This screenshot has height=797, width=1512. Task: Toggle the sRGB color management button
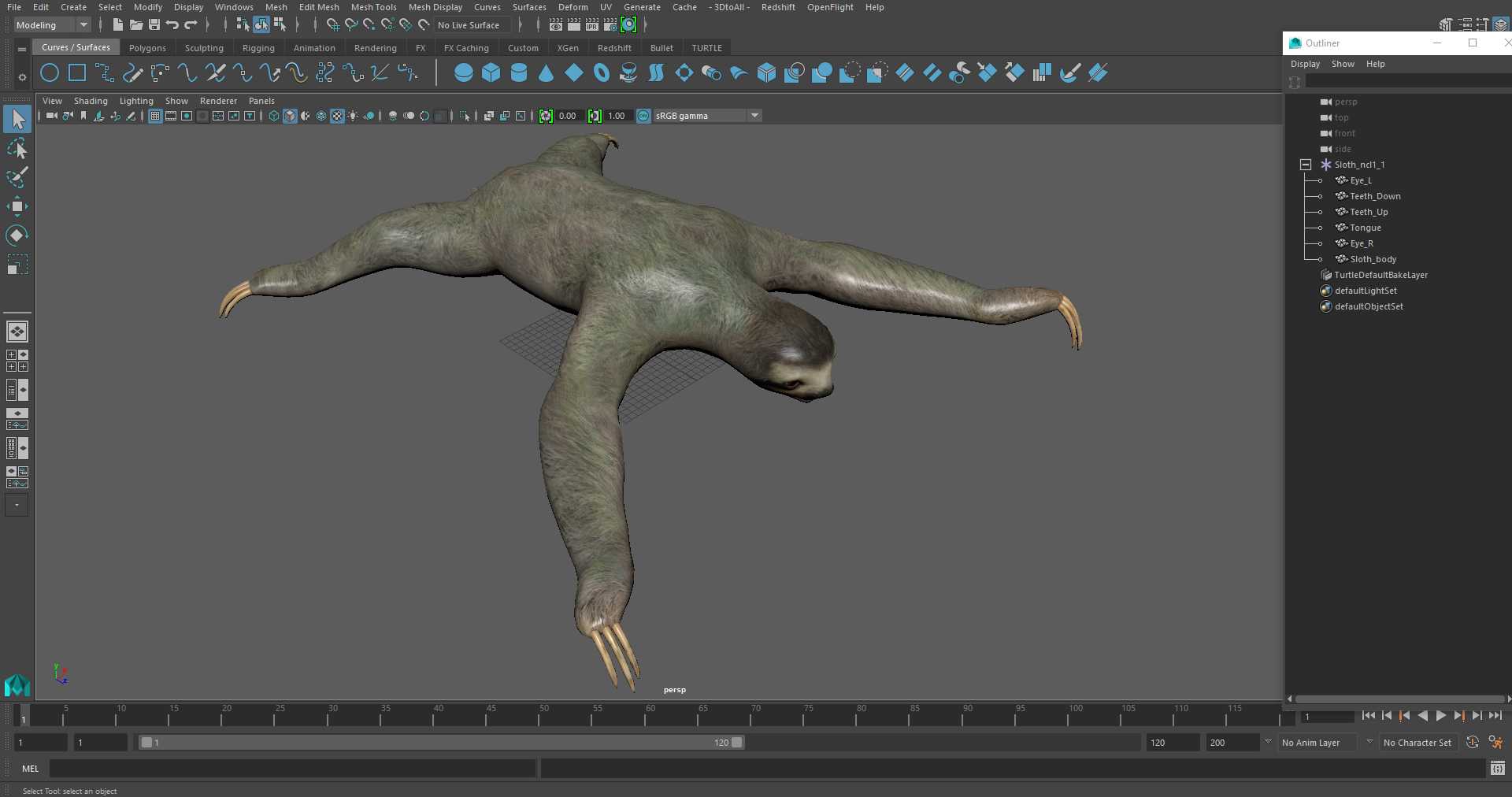click(643, 116)
